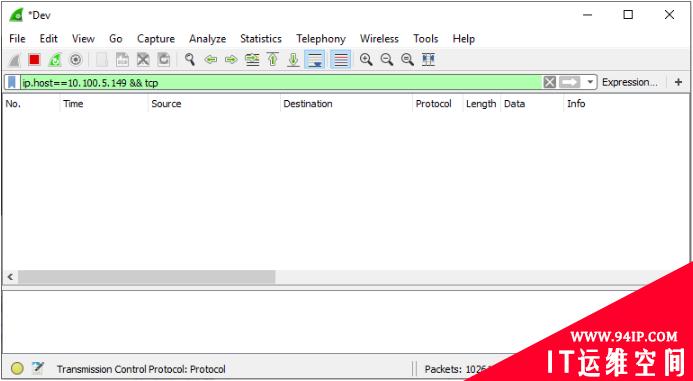Click the Expression… button
The width and height of the screenshot is (693, 381).
tap(630, 82)
